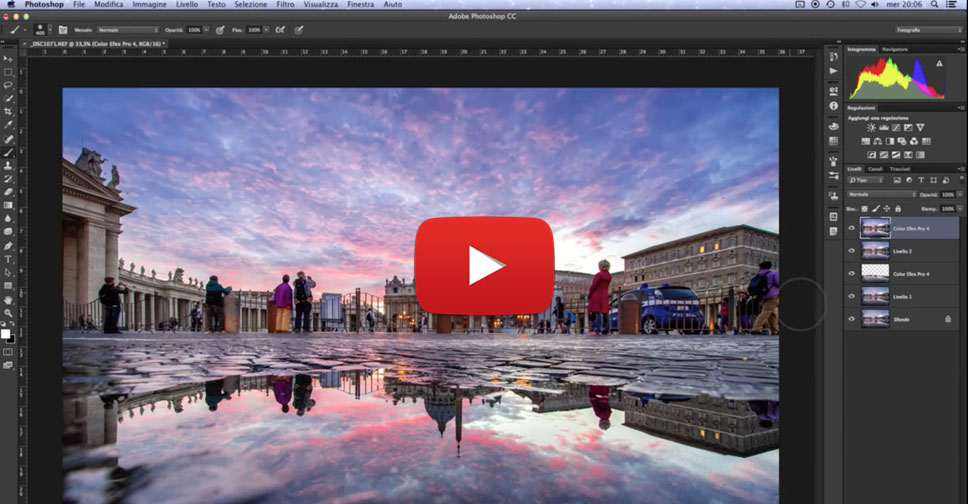Viewport: 968px width, 504px height.
Task: Open the layer Riemp. fill dropdown arrow
Action: (960, 209)
